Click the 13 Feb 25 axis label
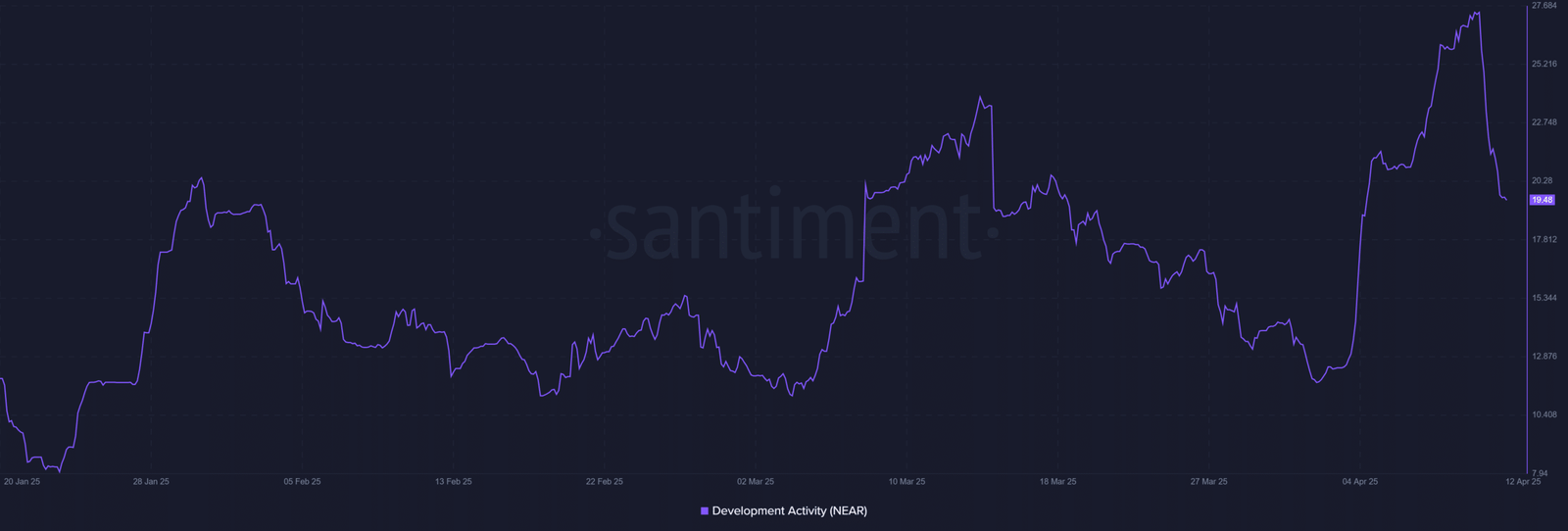Image resolution: width=1568 pixels, height=531 pixels. 454,482
